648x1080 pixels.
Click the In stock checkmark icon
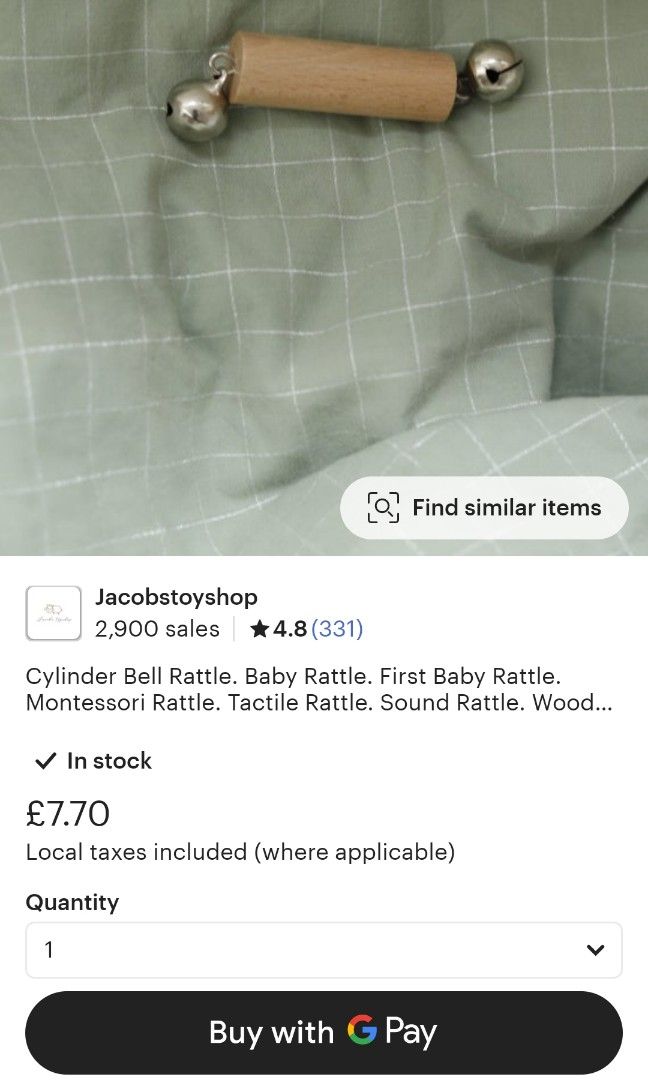[x=44, y=761]
